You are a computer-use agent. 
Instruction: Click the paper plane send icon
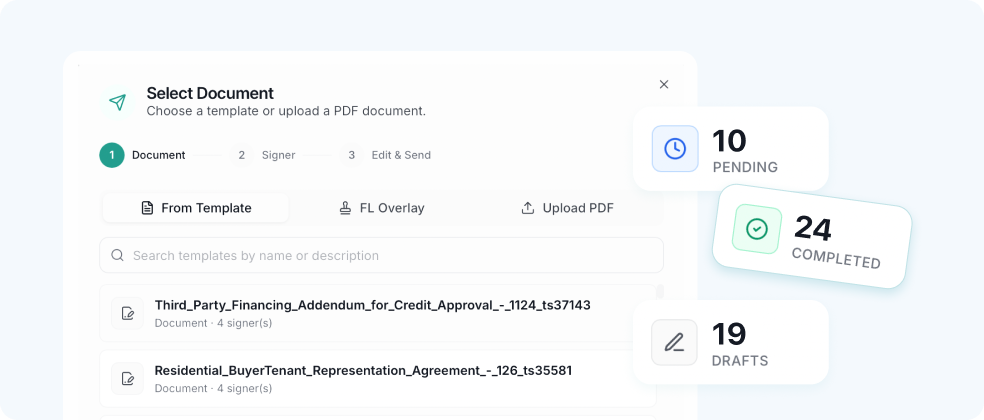(x=117, y=102)
